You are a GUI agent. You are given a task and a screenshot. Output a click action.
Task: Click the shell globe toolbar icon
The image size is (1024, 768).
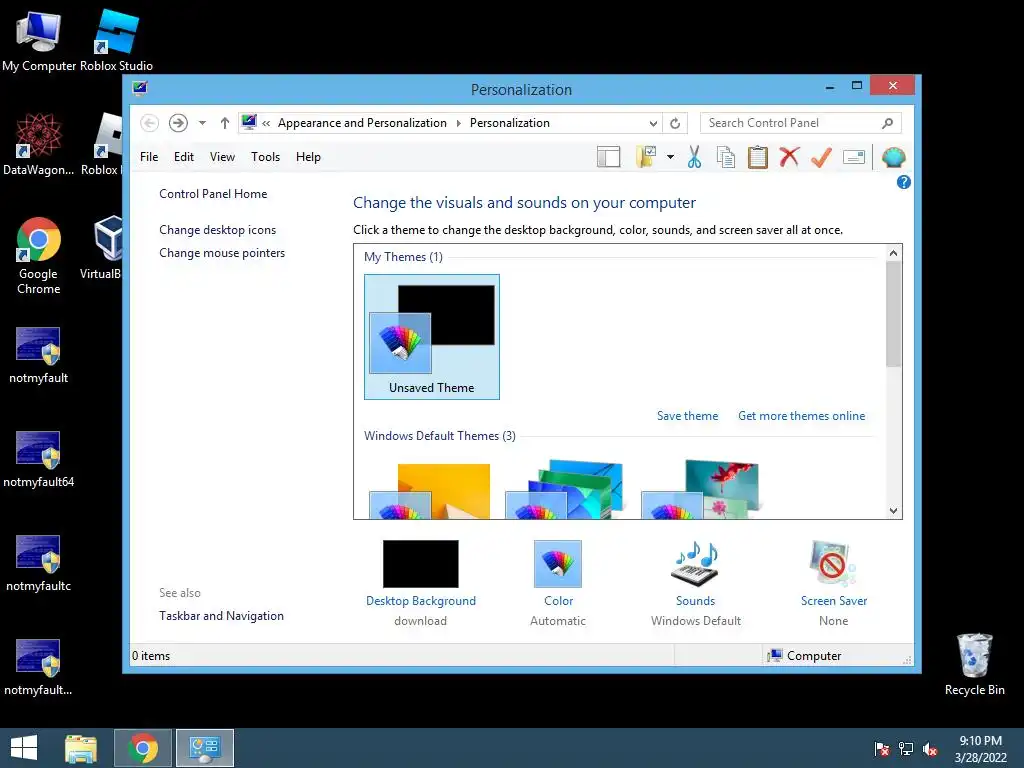pos(893,157)
